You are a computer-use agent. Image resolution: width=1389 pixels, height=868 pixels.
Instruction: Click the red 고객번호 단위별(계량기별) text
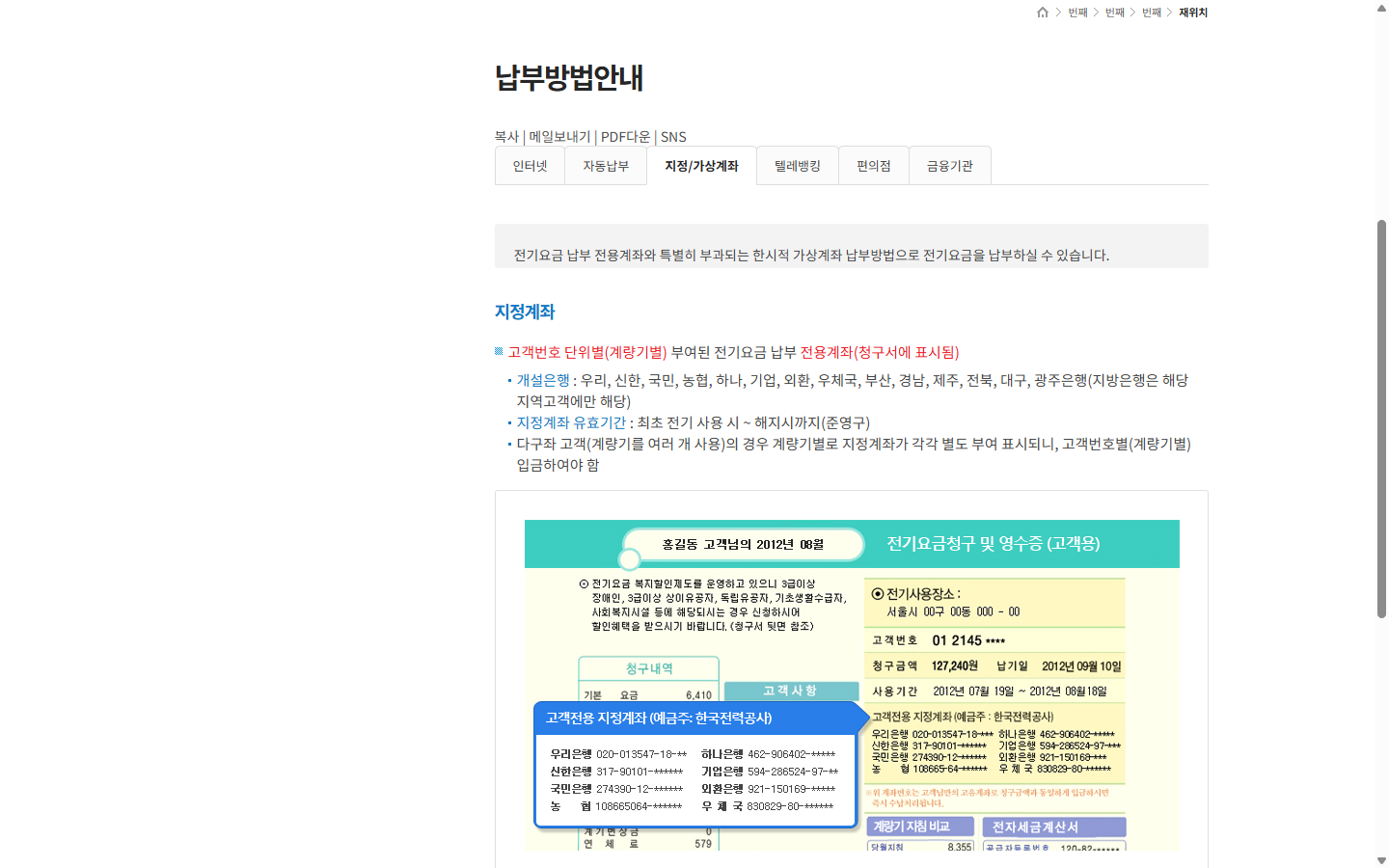click(587, 352)
